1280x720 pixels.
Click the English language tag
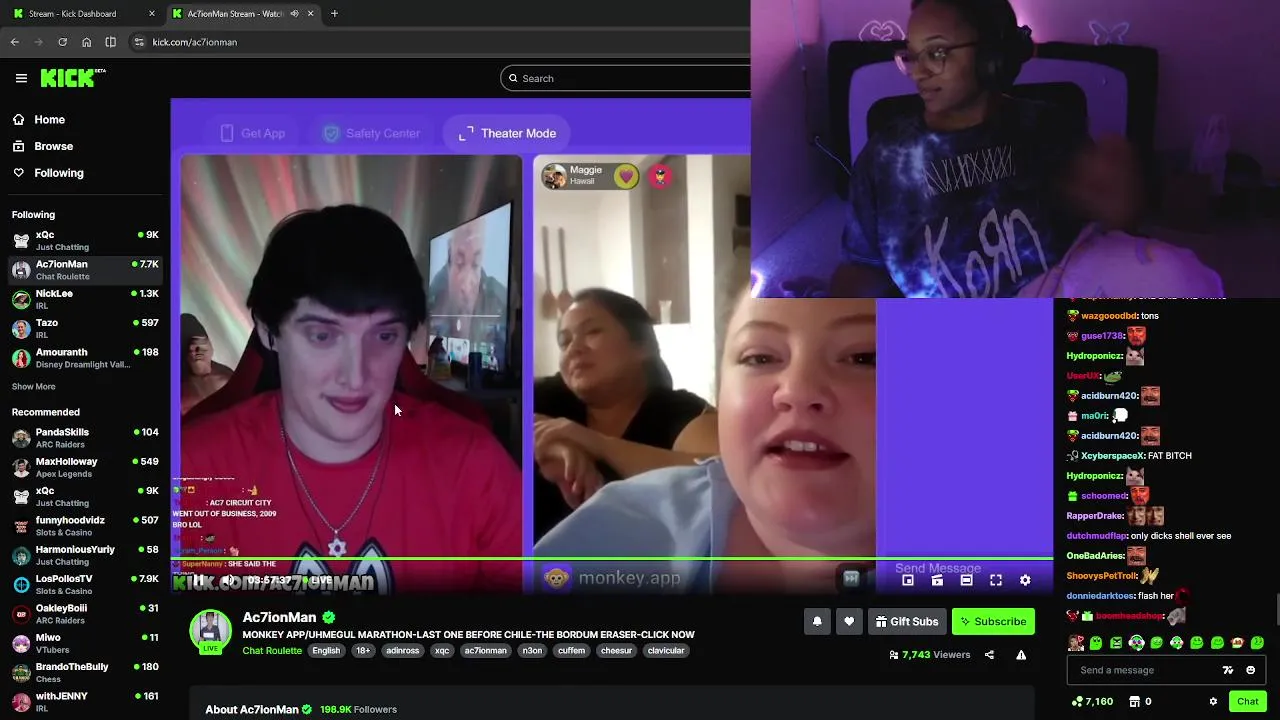(326, 651)
